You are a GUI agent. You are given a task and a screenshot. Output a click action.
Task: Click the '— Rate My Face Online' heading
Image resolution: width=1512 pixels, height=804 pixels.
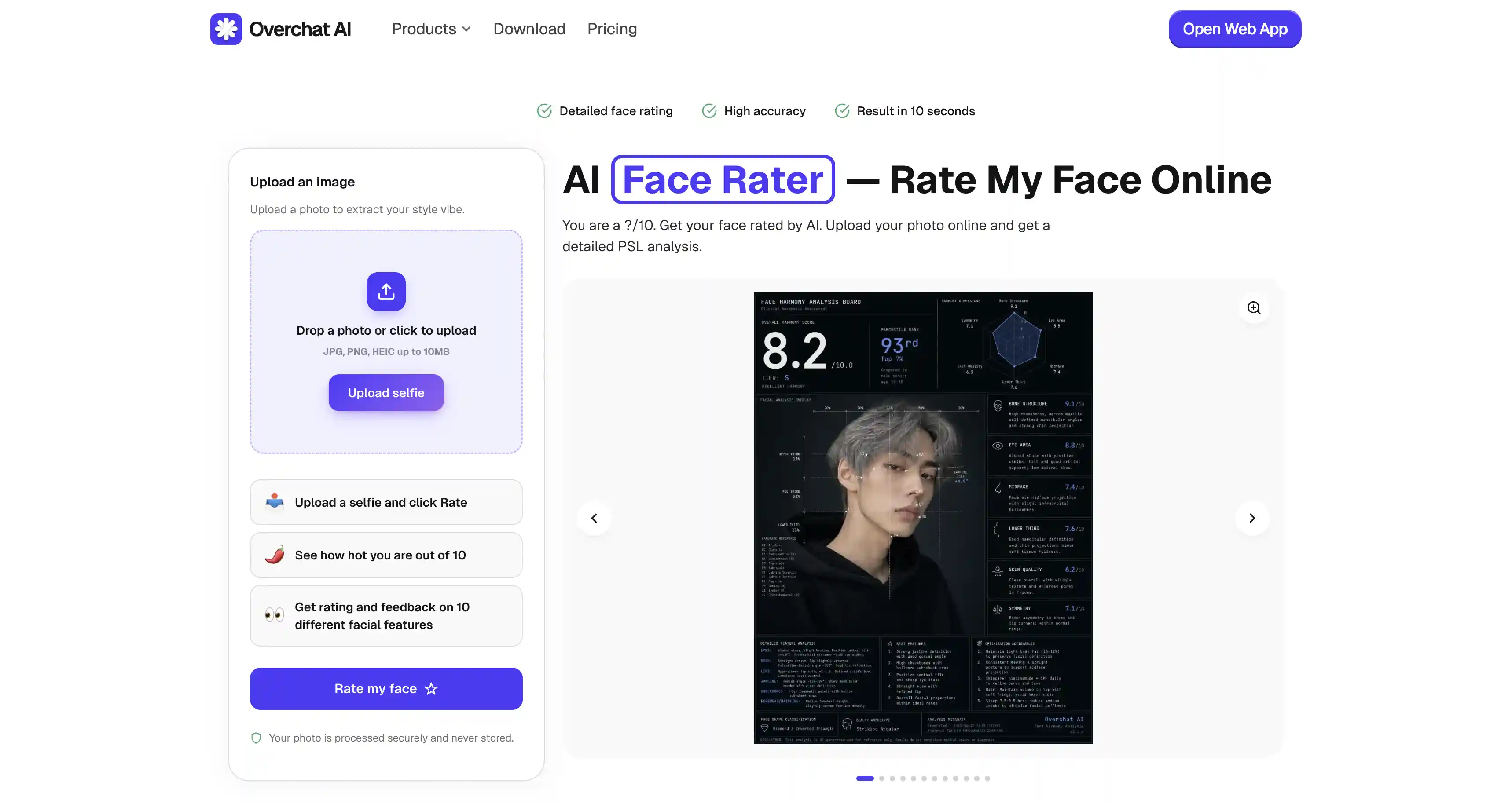[x=1059, y=179]
